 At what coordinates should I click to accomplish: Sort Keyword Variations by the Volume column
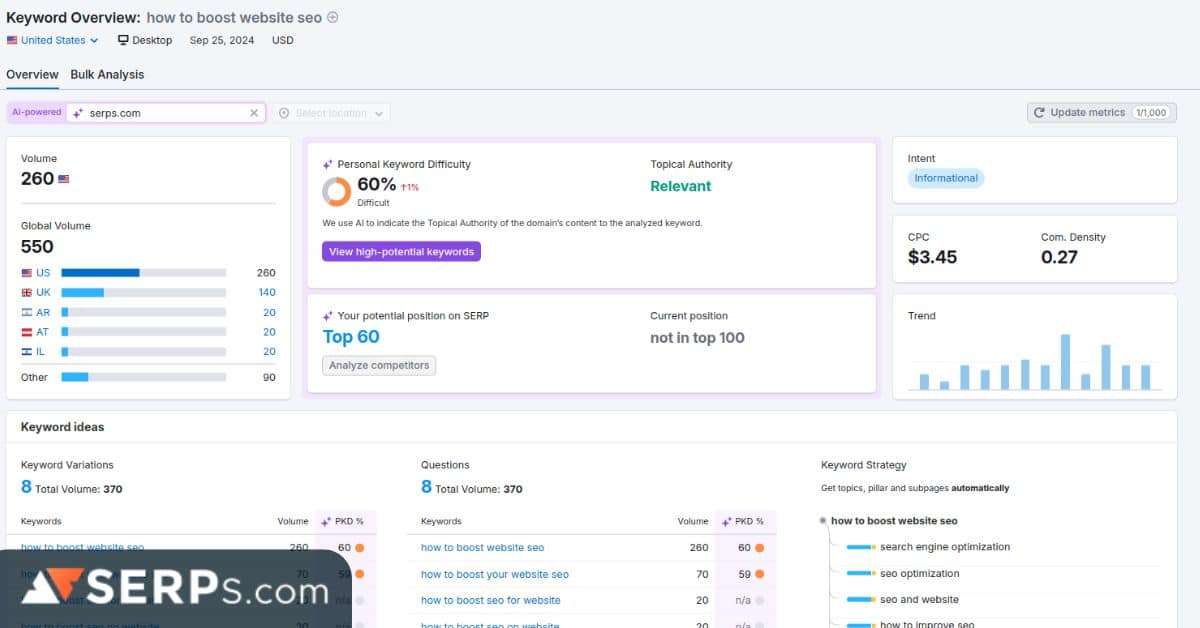pos(293,521)
